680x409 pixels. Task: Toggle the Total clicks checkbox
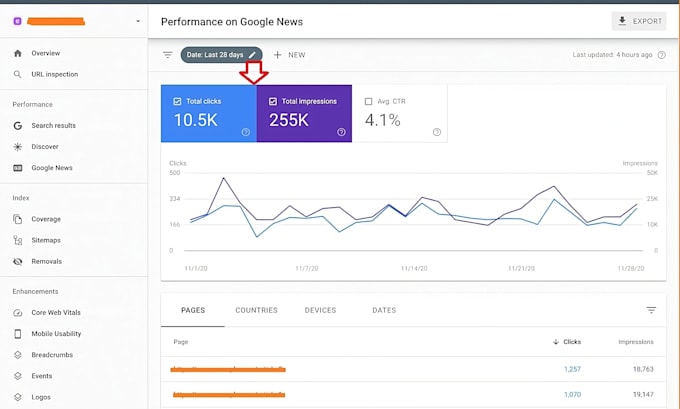click(x=177, y=101)
